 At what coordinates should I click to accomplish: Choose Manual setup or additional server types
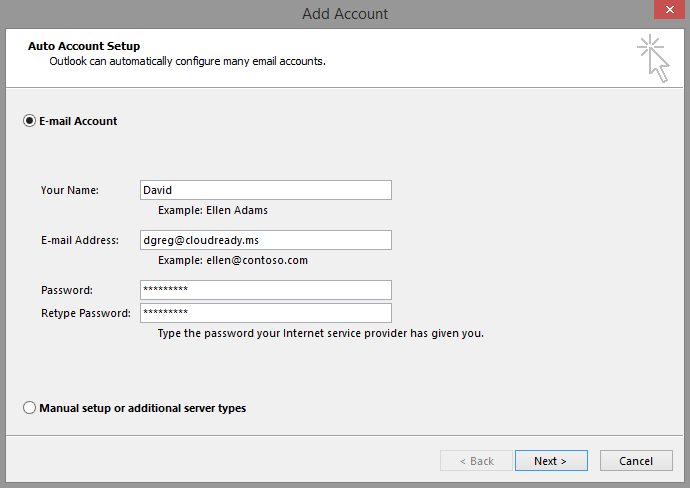point(30,408)
